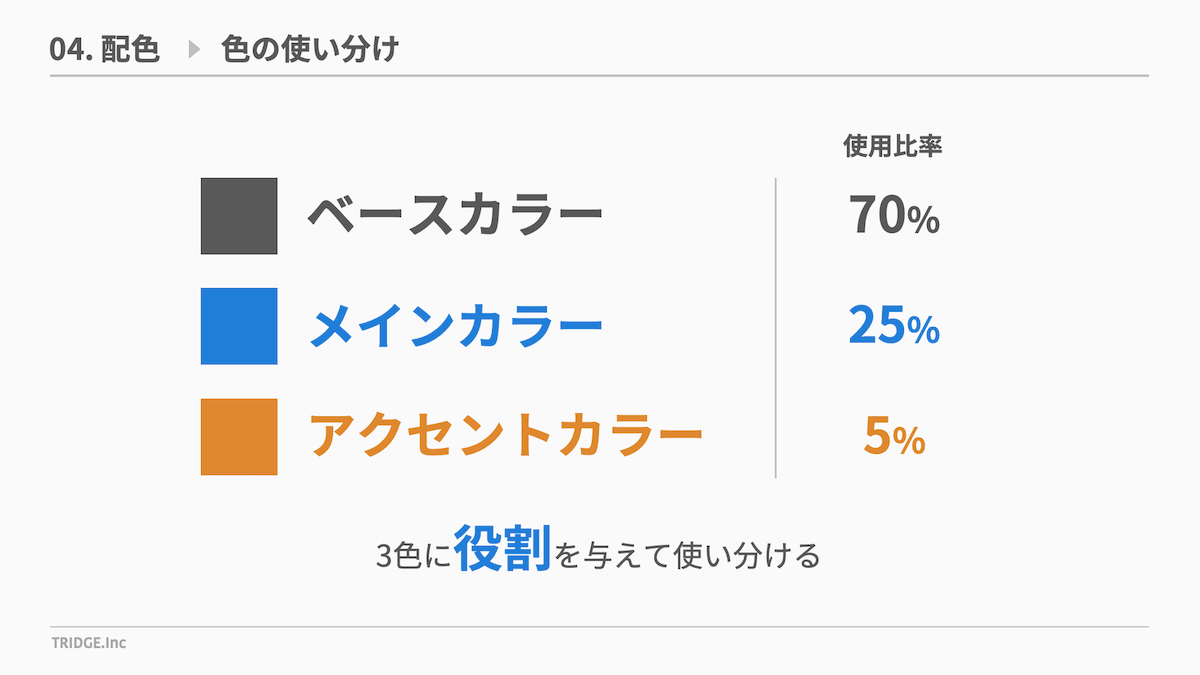Click the orange accent color swatch
Image resolution: width=1200 pixels, height=675 pixels.
pos(239,437)
